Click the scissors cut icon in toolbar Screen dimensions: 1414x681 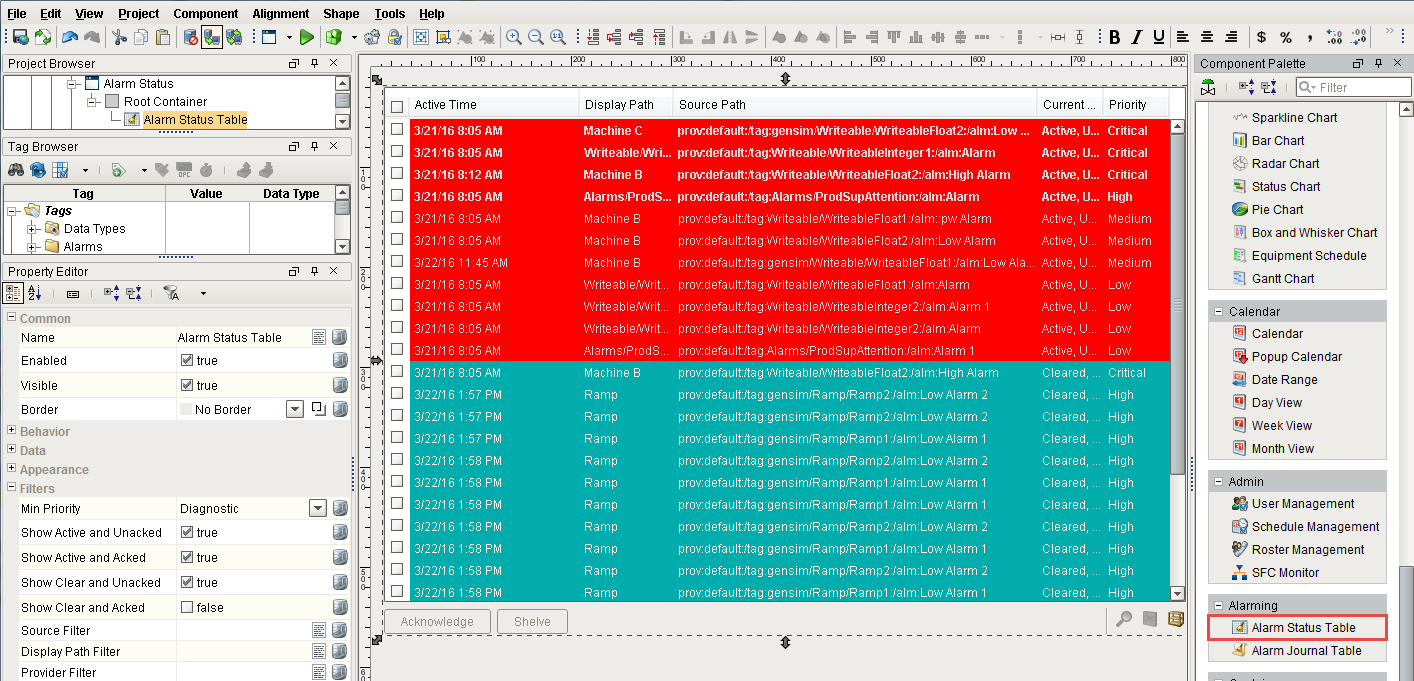119,37
